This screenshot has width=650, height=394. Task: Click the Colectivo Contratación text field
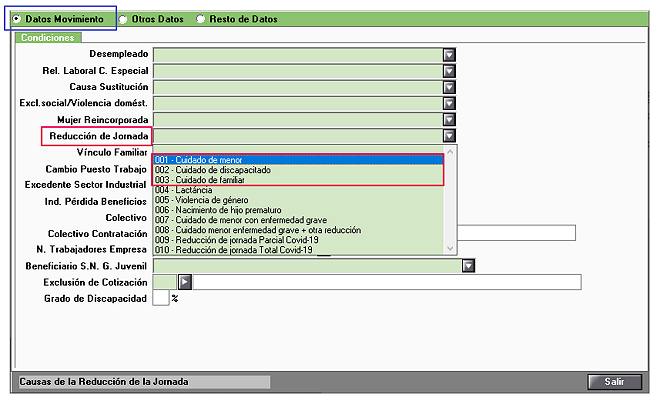coord(516,233)
